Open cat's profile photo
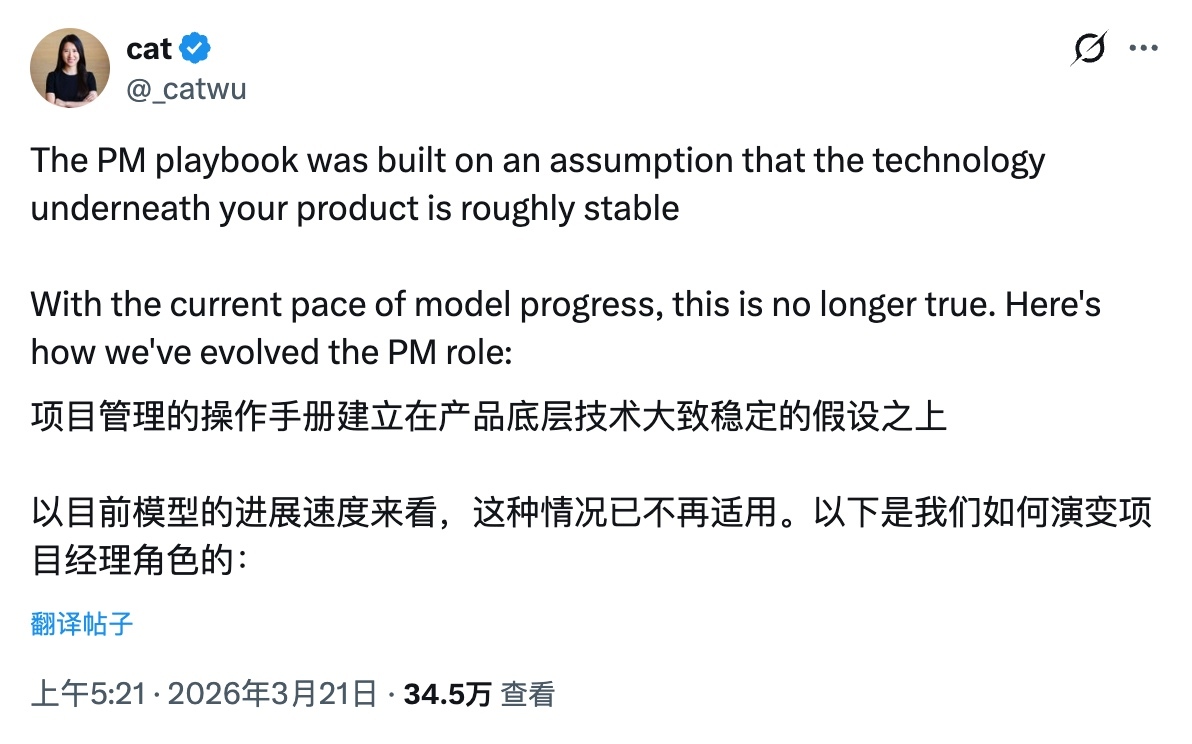This screenshot has width=1192, height=744. click(70, 68)
